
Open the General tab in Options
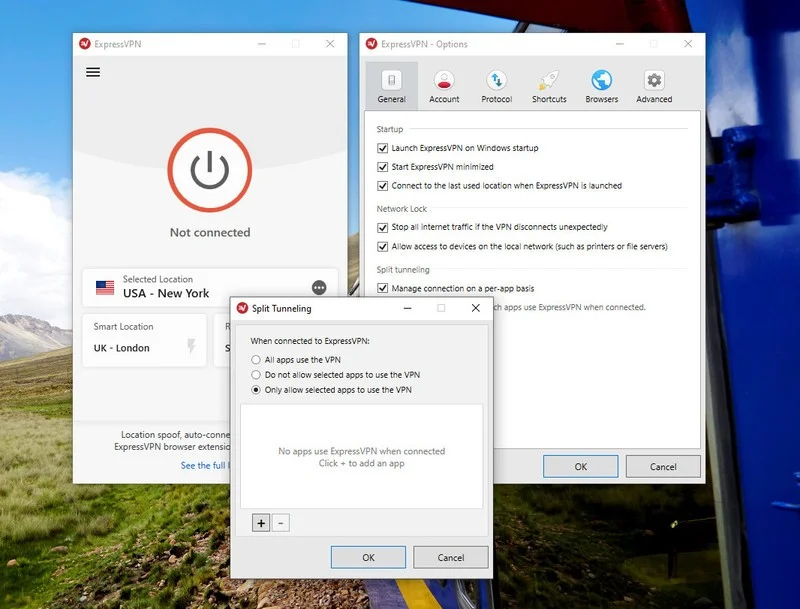coord(391,86)
